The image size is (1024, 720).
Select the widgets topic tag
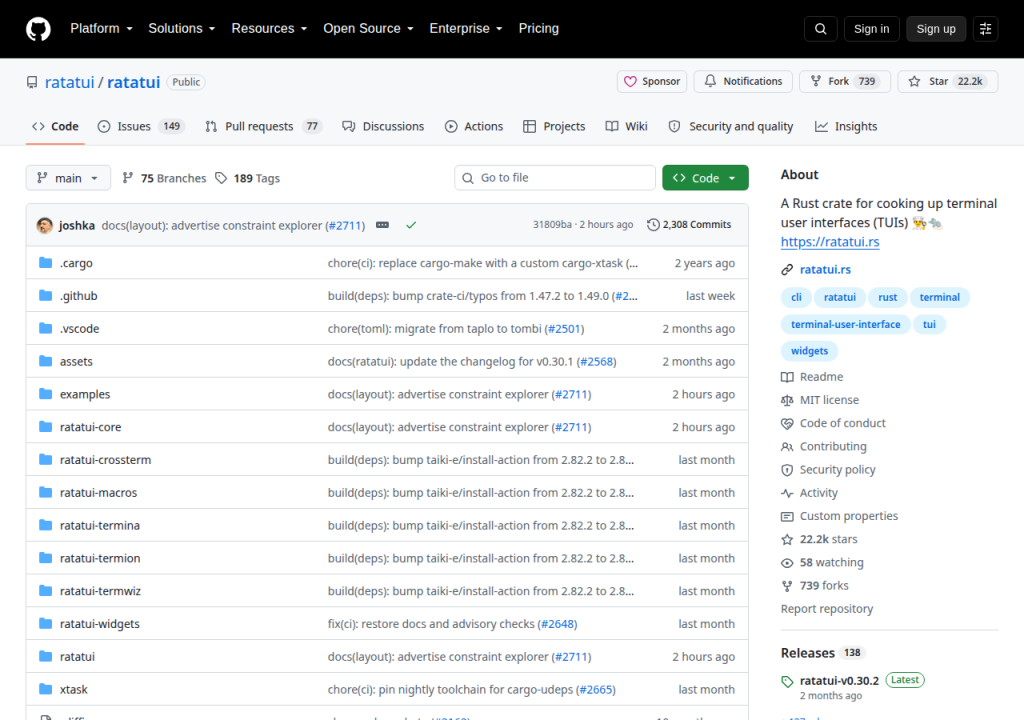coord(810,351)
